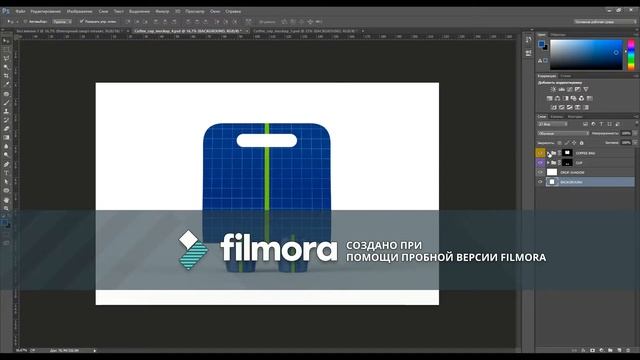
Task: Open the workspace switcher dropdown
Action: point(605,22)
